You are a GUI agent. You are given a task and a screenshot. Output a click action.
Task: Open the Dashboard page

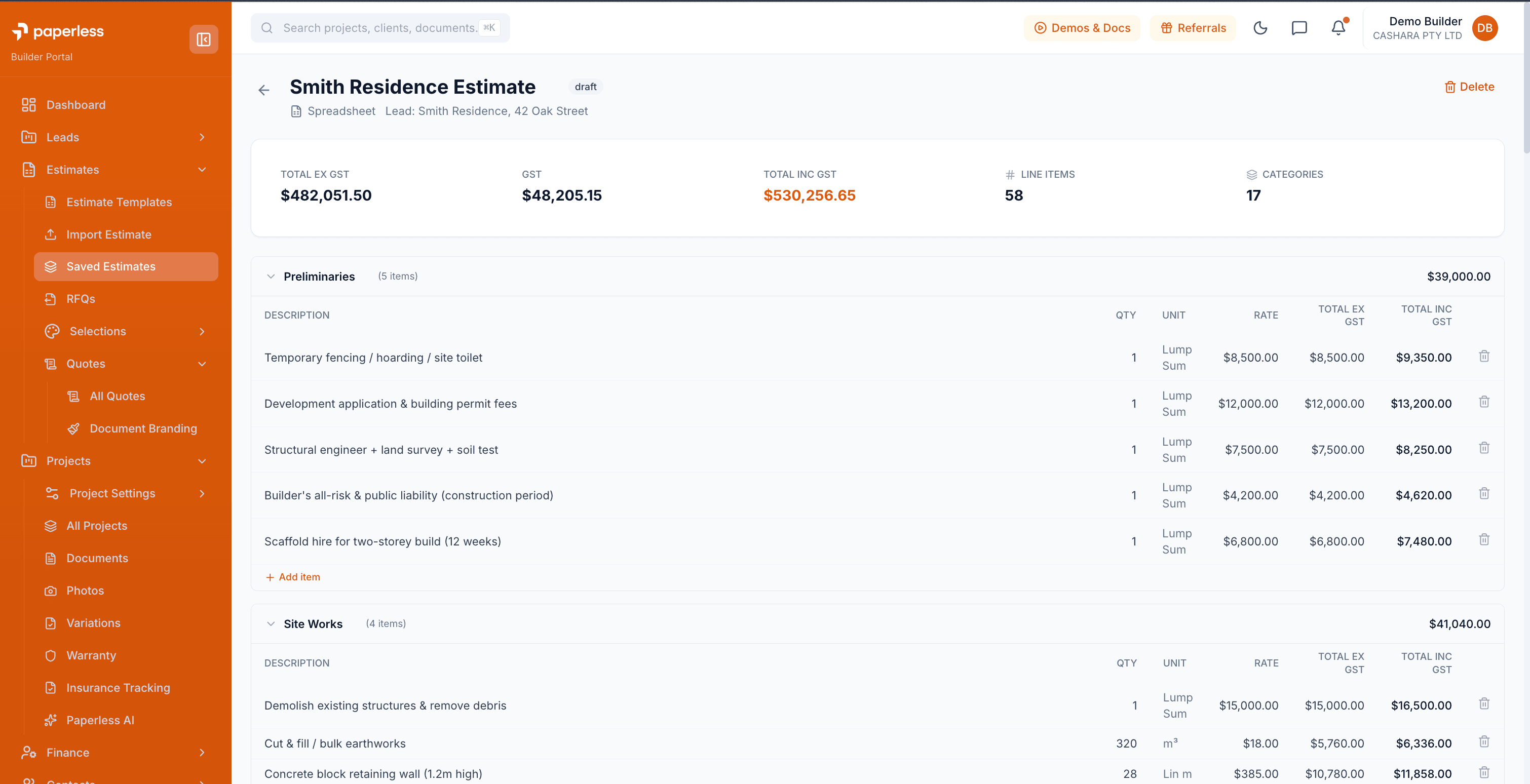tap(116, 105)
